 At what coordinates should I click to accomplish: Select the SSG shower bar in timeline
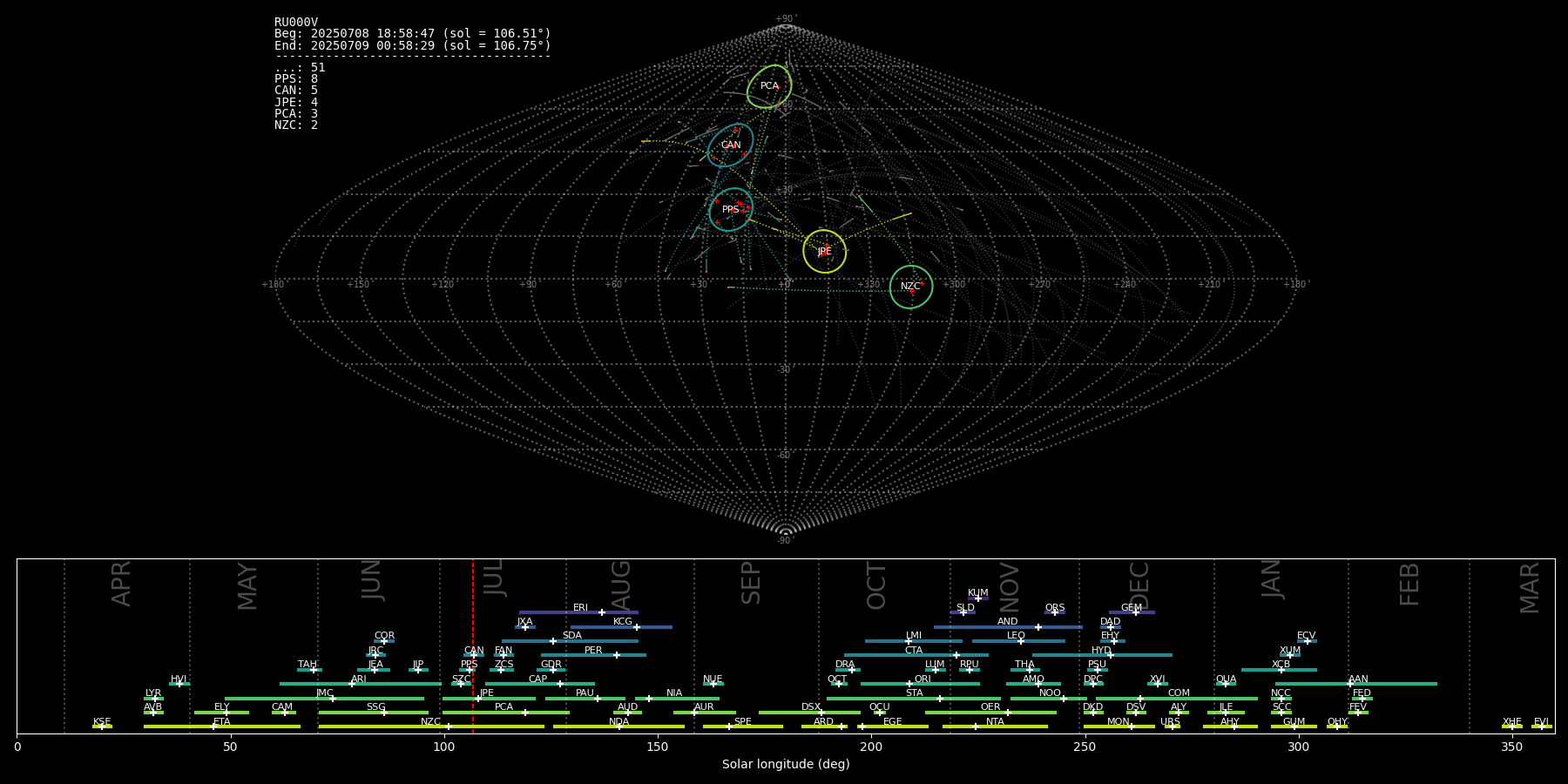click(x=373, y=713)
